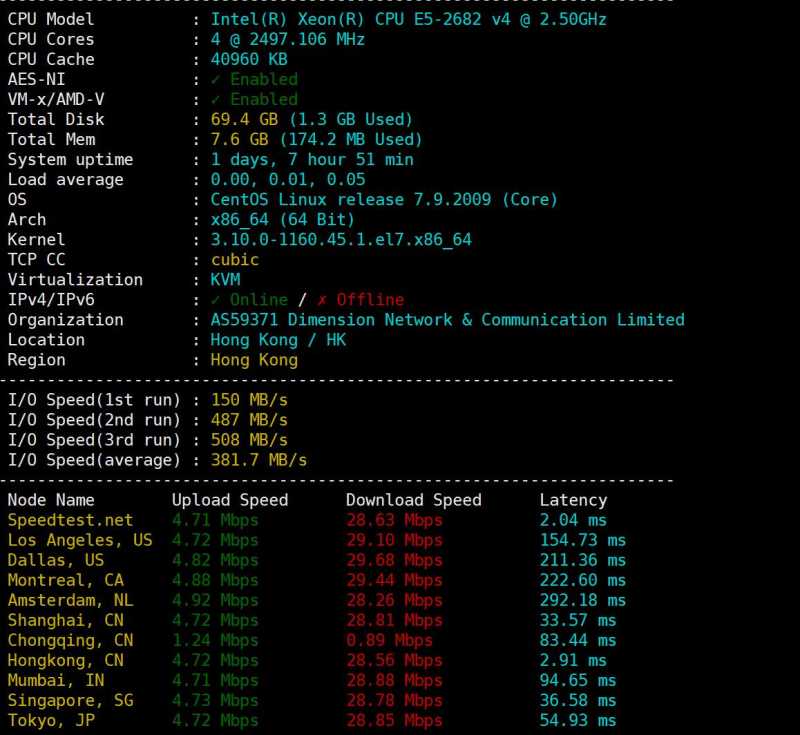Screen dimensions: 800x735
Task: Click the KVM virtualization value
Action: click(x=225, y=279)
